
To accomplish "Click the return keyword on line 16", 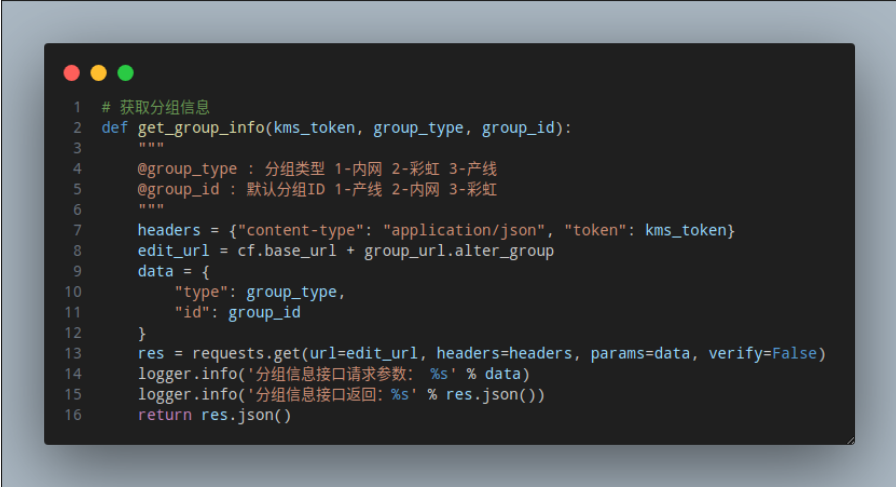I will pyautogui.click(x=165, y=415).
